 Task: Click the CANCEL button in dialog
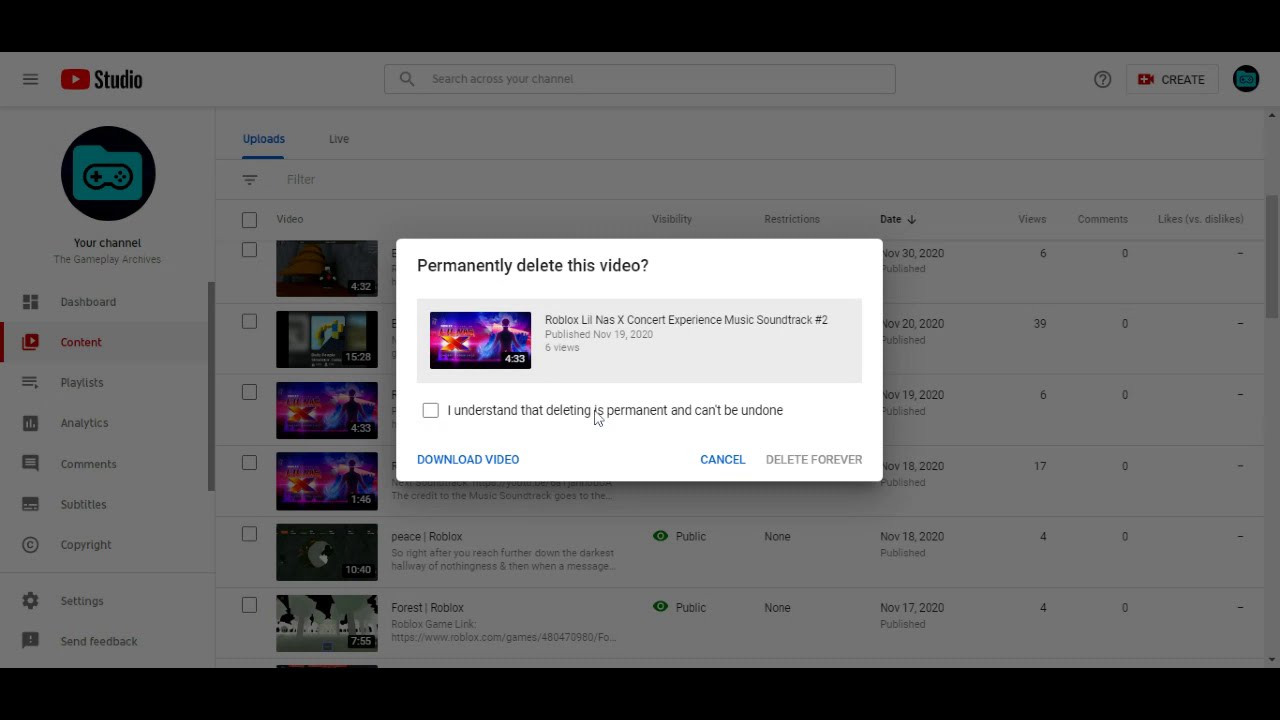[x=722, y=459]
